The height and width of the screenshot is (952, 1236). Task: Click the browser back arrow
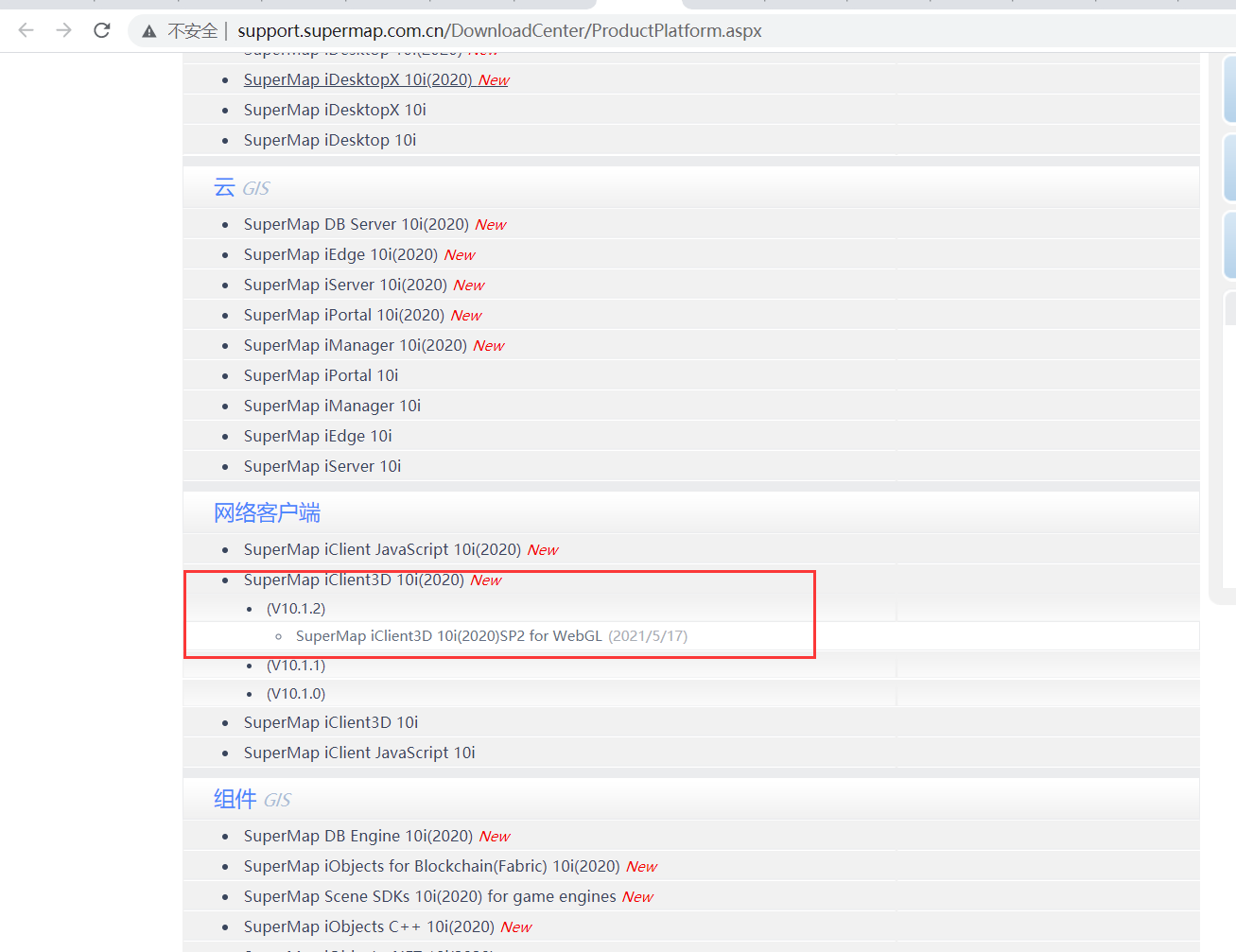click(26, 30)
